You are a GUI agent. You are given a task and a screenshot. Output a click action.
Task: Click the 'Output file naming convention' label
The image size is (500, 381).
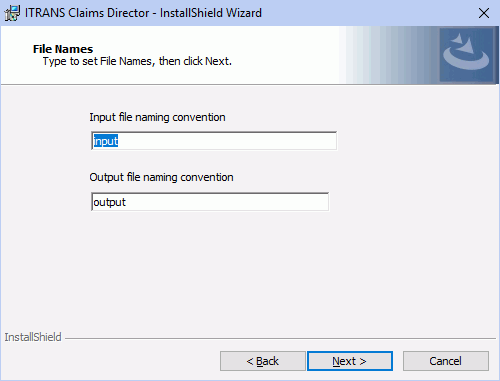point(161,177)
